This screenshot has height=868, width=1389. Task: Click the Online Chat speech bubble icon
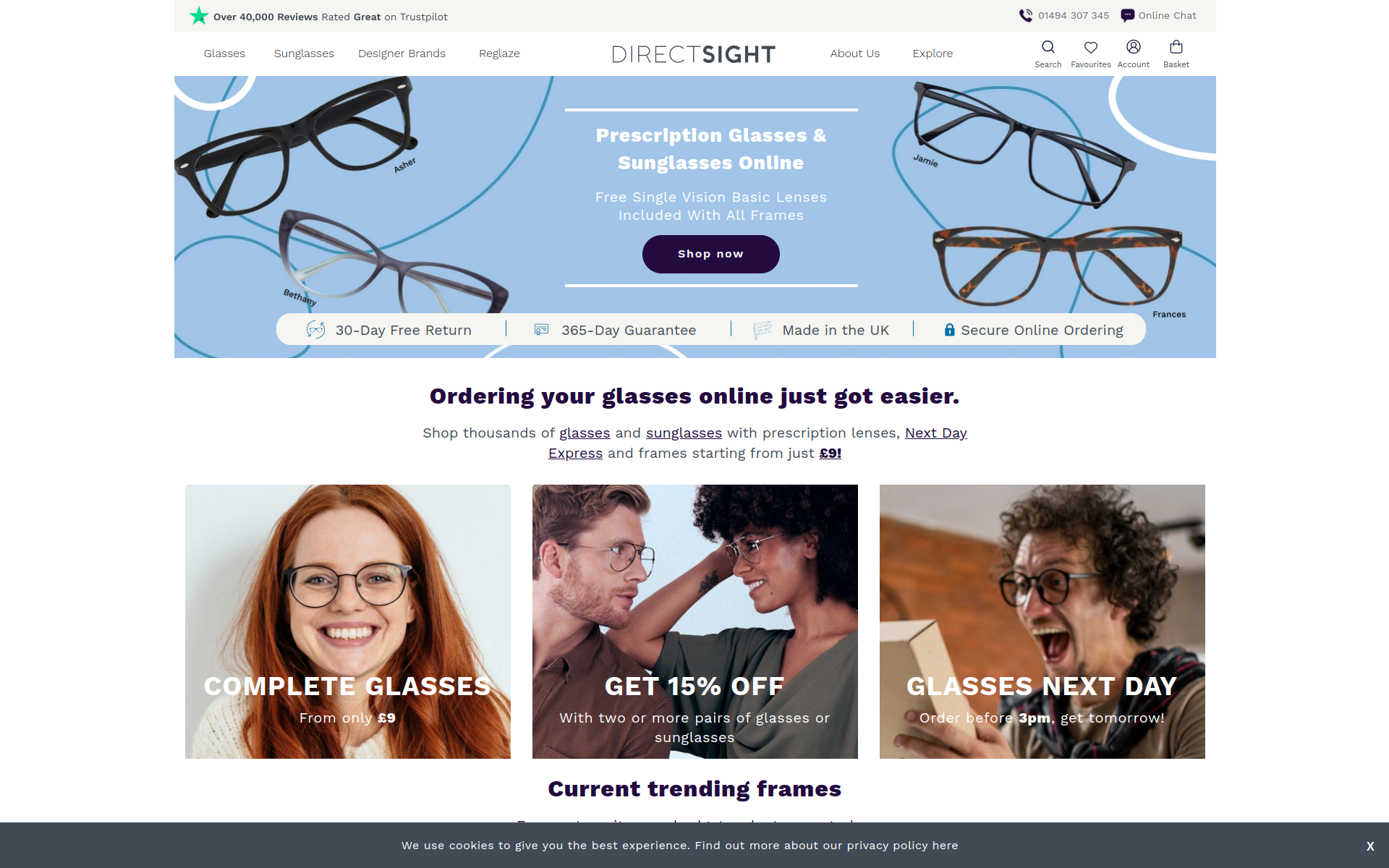pyautogui.click(x=1127, y=15)
